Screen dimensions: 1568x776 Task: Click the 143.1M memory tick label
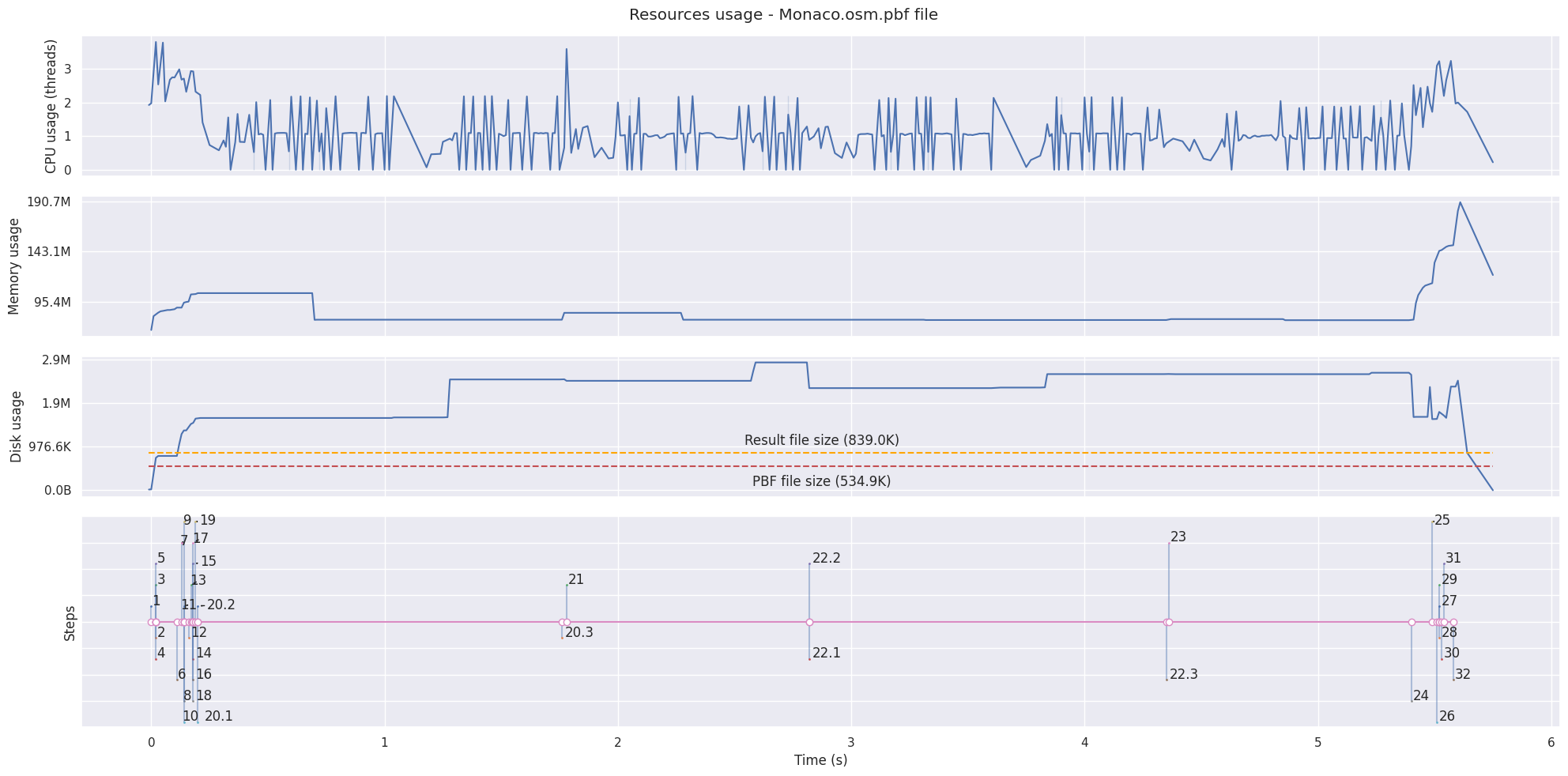pos(49,252)
